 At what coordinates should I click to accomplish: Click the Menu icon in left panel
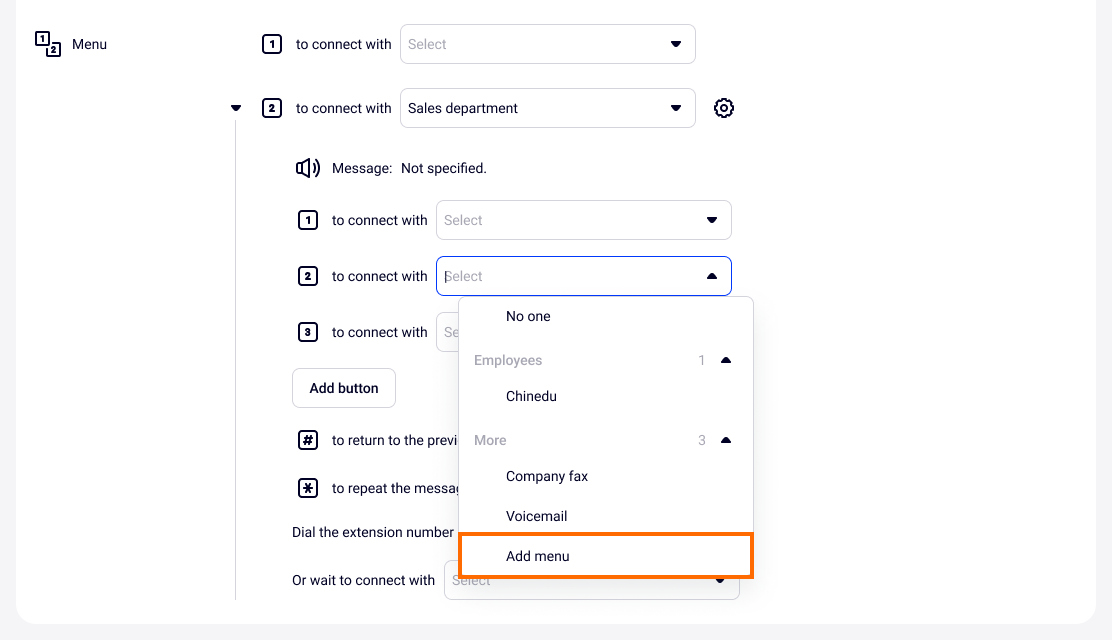click(48, 44)
